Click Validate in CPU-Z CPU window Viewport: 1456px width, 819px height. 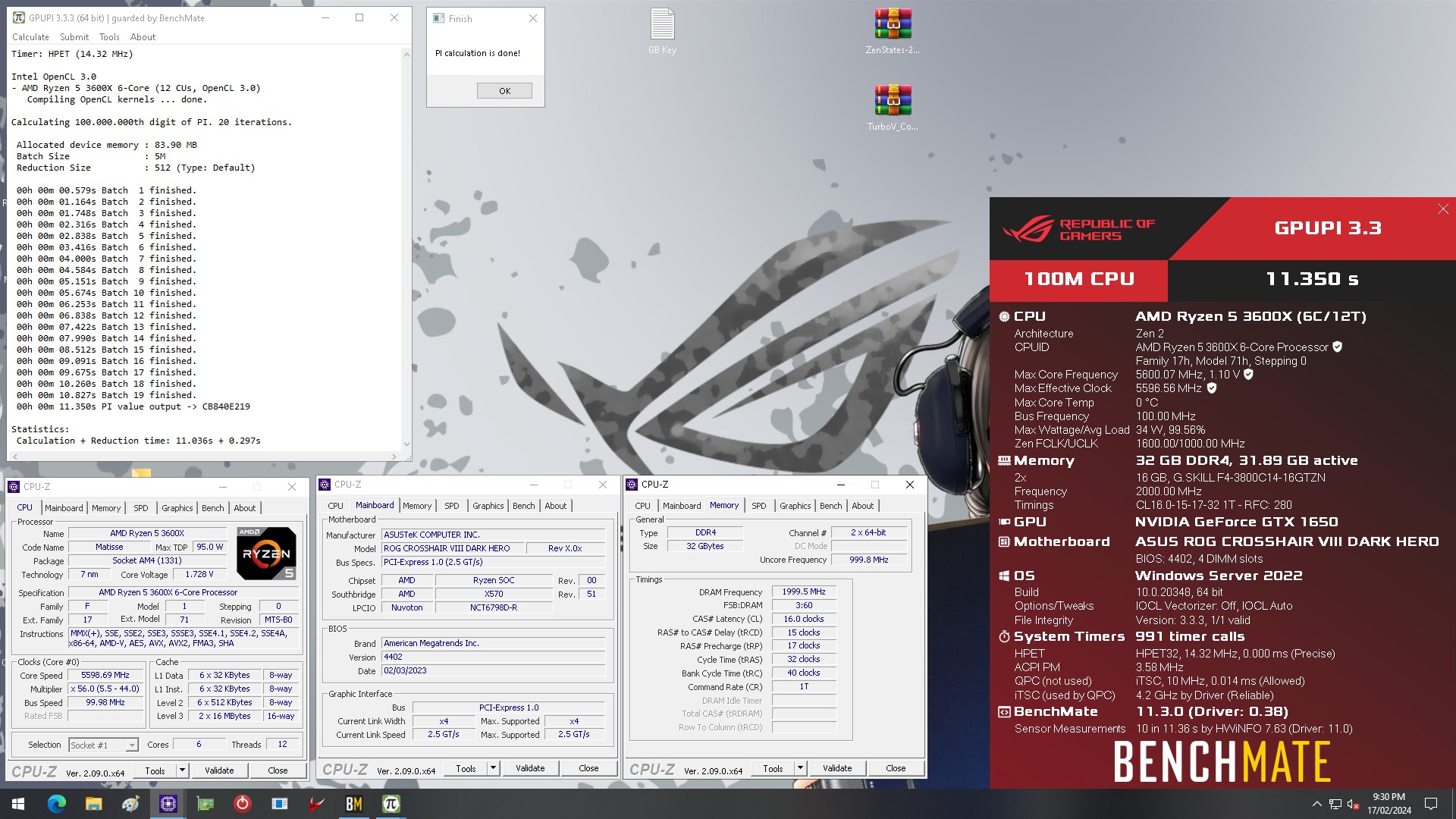pos(219,770)
